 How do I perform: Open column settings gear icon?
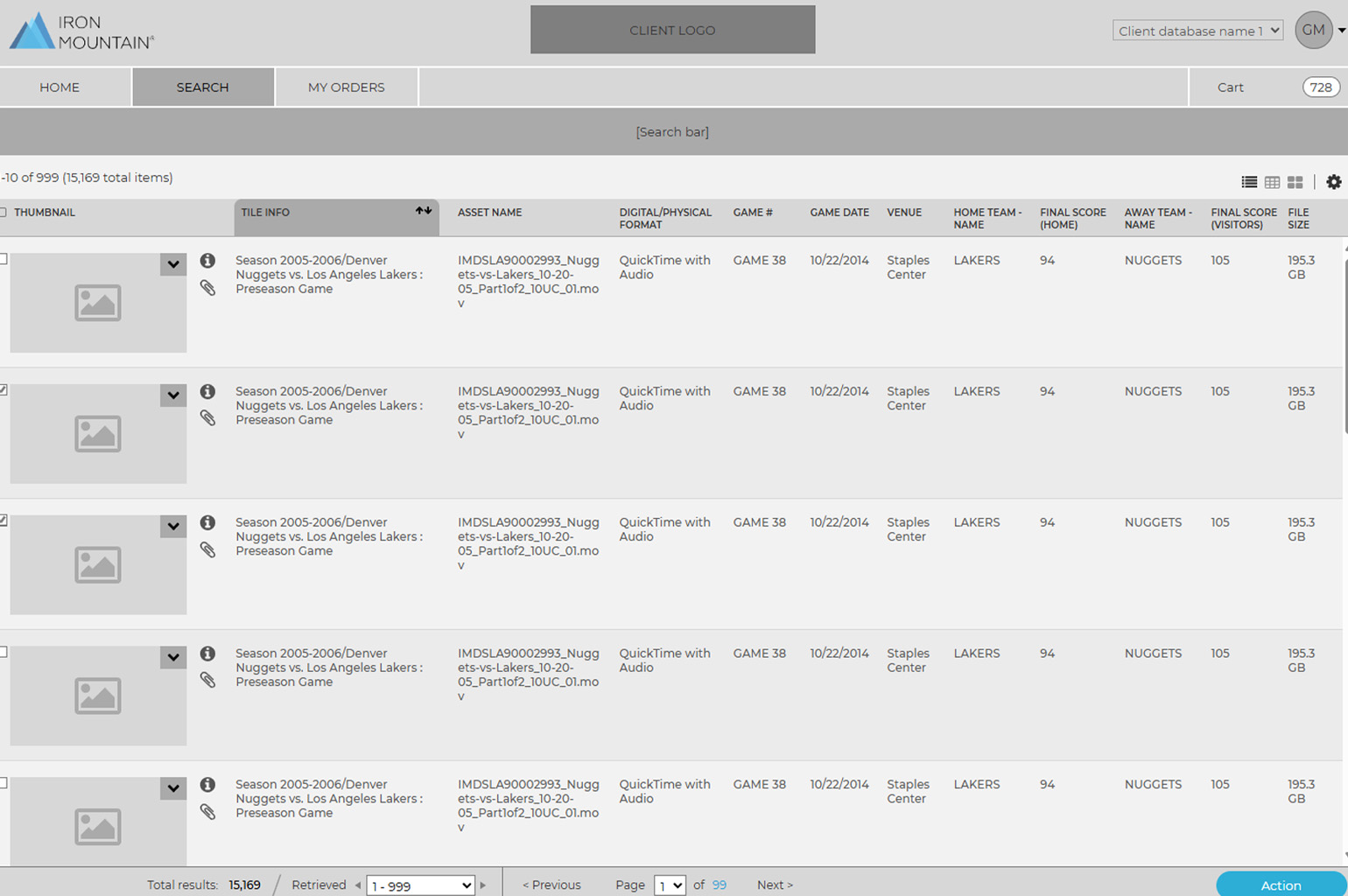pos(1333,182)
